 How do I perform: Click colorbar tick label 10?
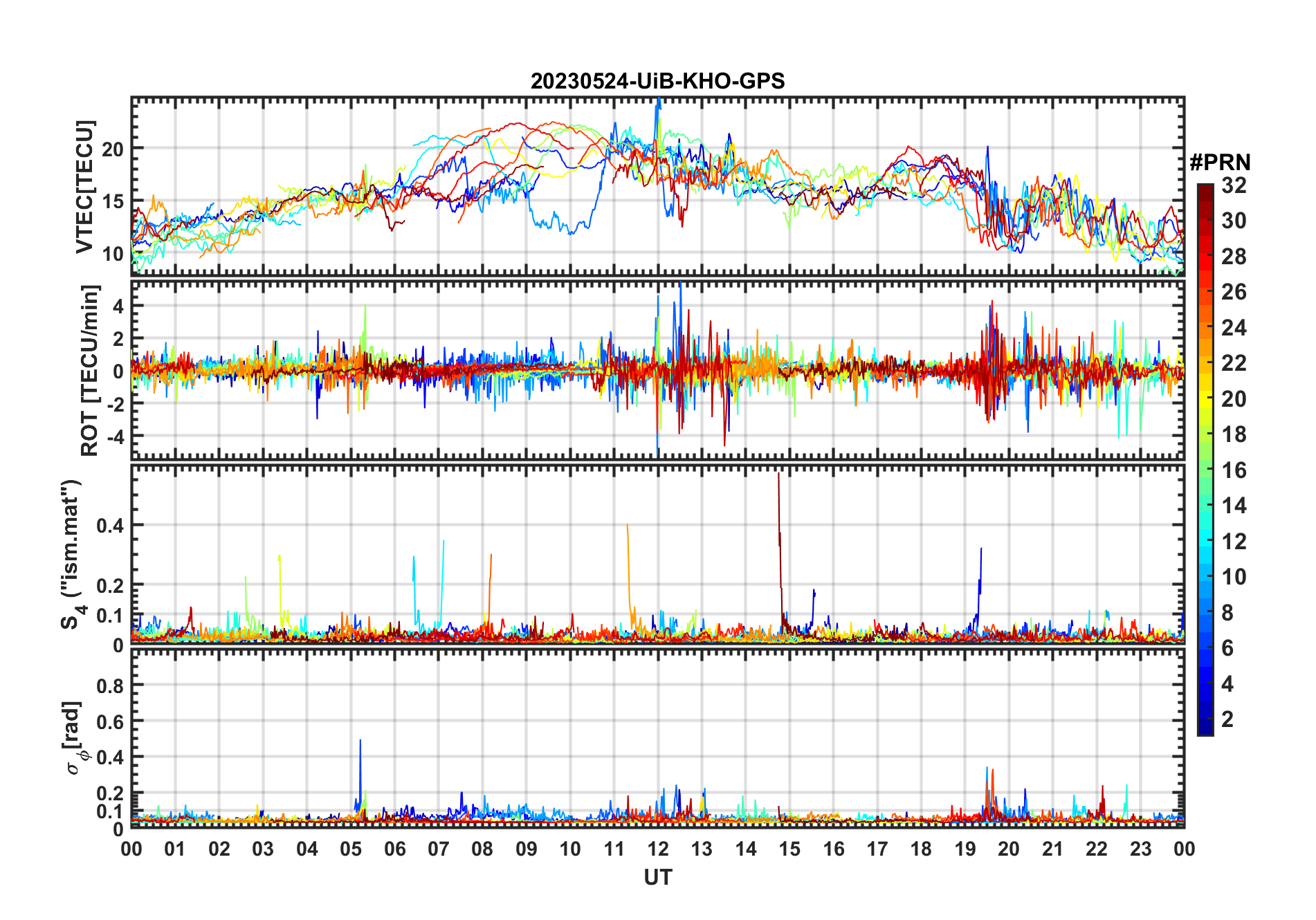click(1234, 577)
